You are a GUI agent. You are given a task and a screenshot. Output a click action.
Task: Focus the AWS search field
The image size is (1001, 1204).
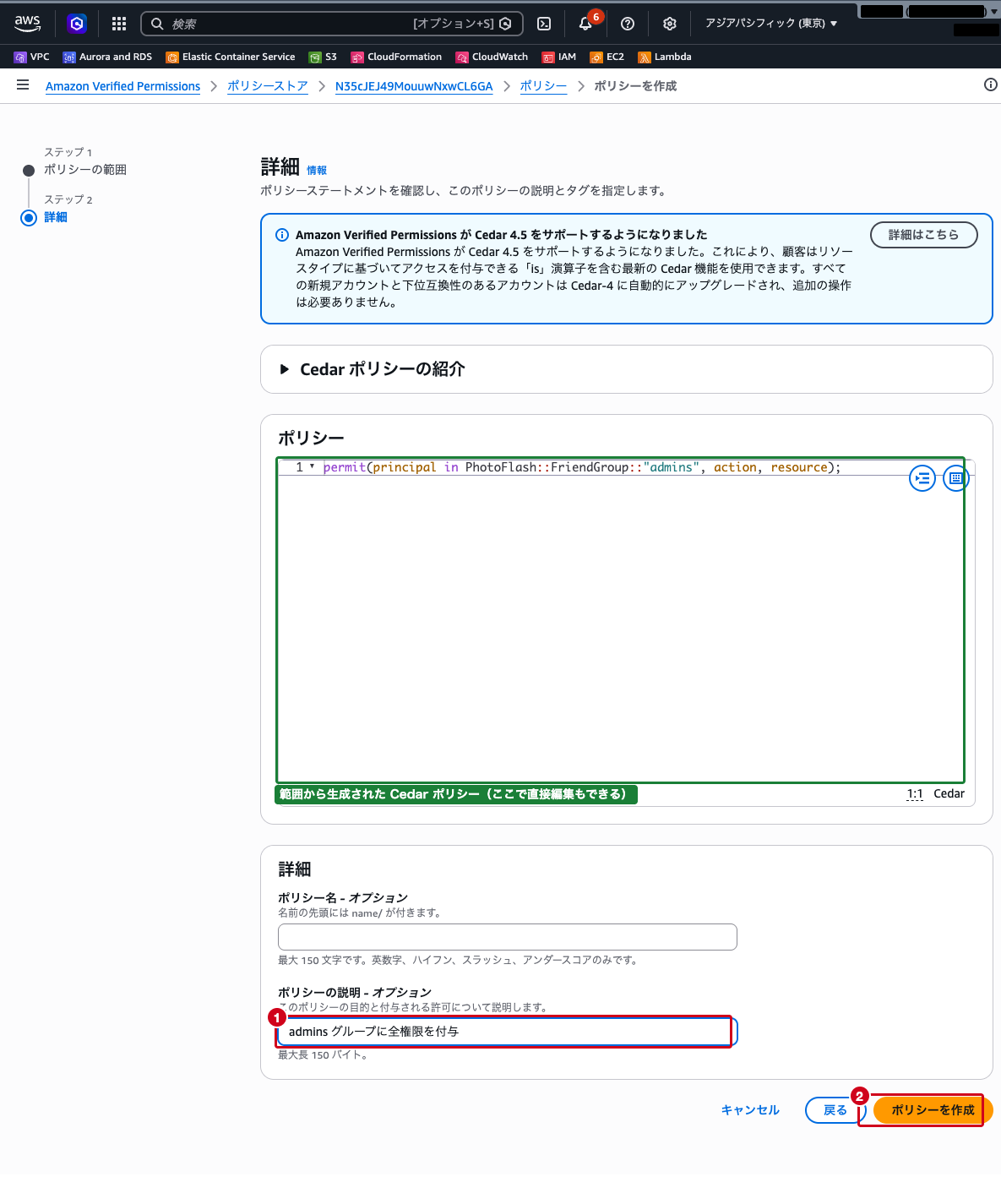[x=332, y=24]
